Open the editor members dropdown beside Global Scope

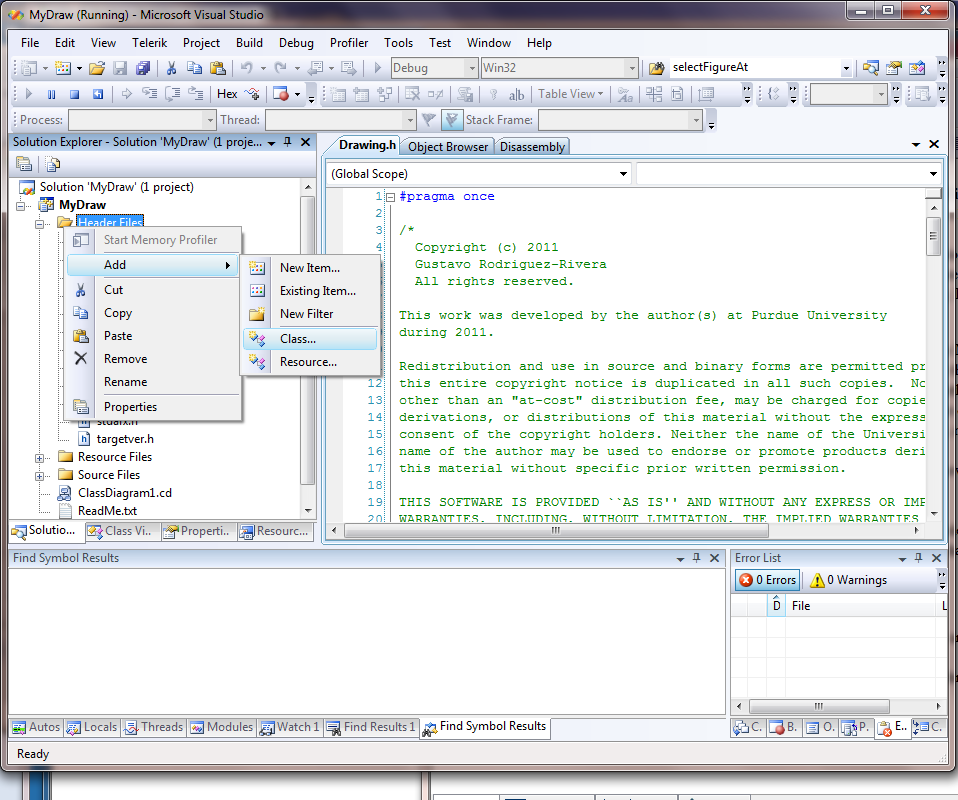(x=933, y=174)
